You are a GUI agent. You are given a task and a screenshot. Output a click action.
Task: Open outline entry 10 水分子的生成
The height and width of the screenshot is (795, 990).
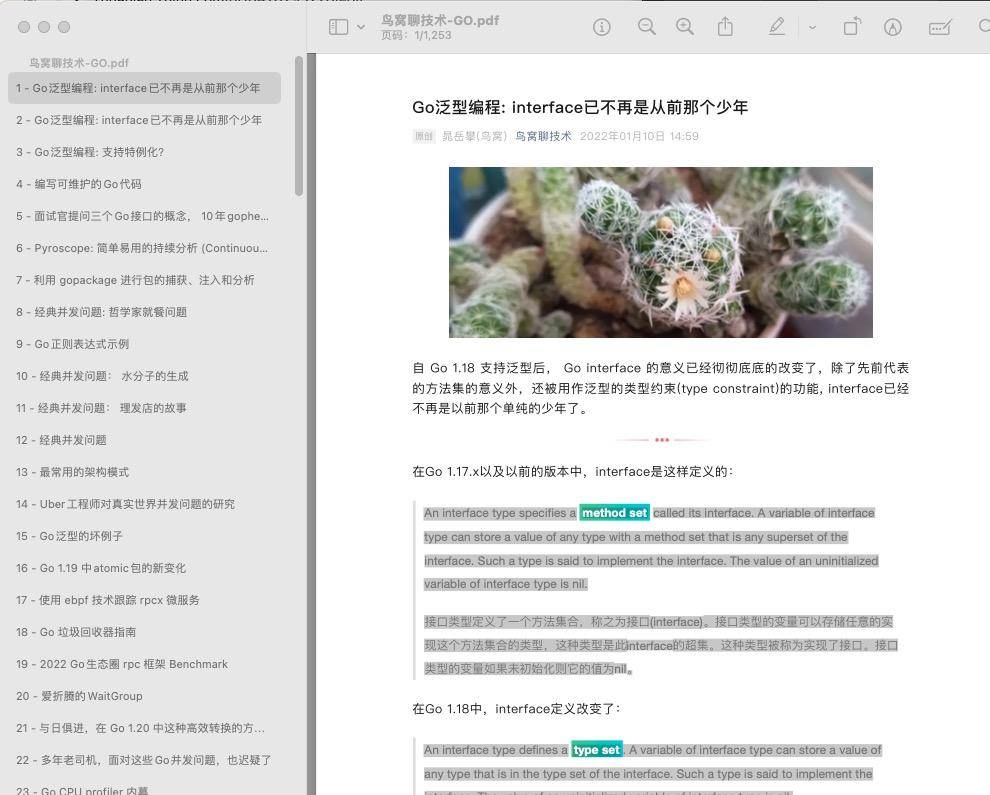click(145, 376)
